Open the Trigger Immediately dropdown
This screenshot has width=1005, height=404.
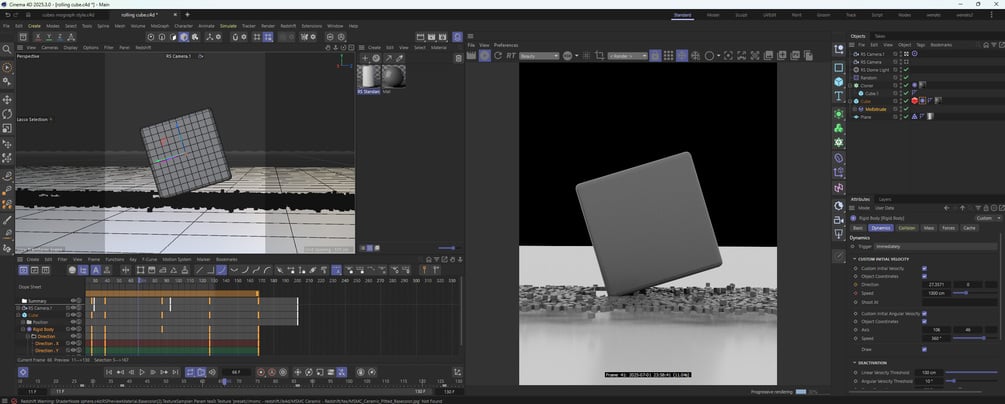pos(937,246)
